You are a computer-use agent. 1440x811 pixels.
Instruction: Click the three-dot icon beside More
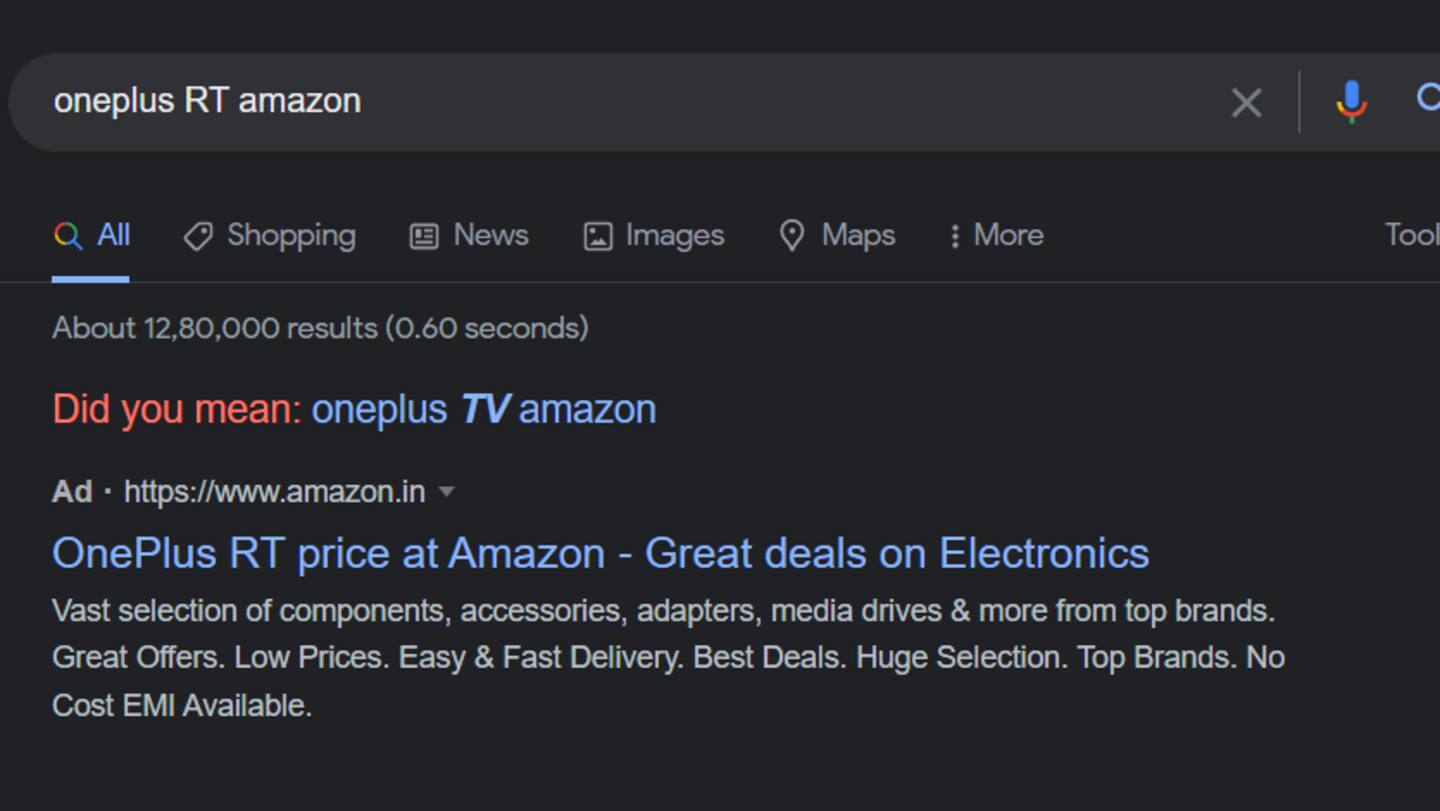(955, 236)
